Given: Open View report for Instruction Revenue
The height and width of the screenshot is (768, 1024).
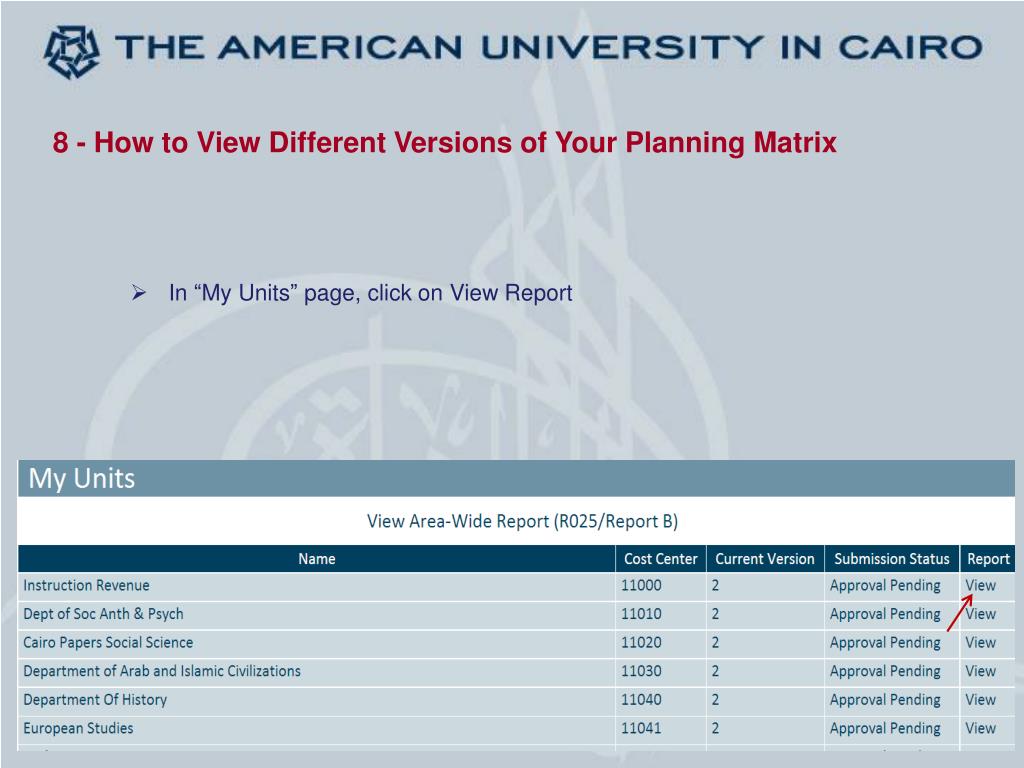Looking at the screenshot, I should [x=980, y=585].
